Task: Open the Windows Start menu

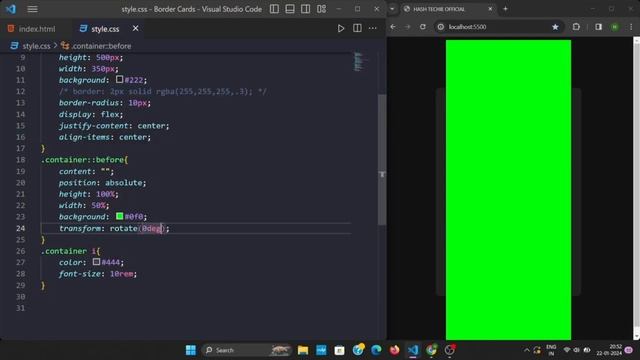Action: pyautogui.click(x=191, y=350)
